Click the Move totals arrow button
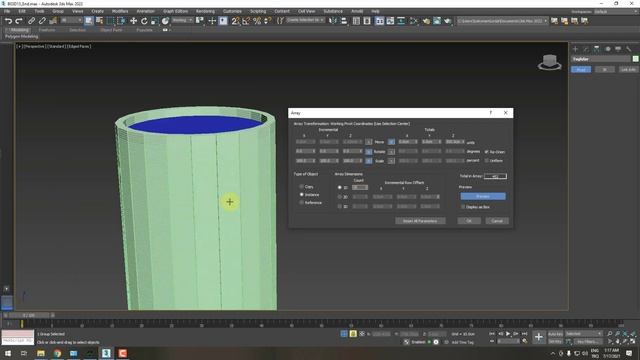Viewport: 640px width, 360px height. click(x=391, y=142)
